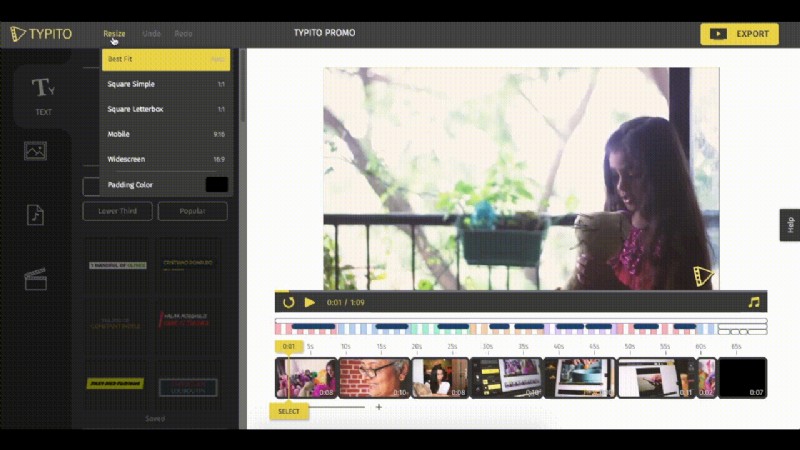Pick the 'Handful of Olives' text template
Viewport: 800px width, 450px height.
point(118,265)
